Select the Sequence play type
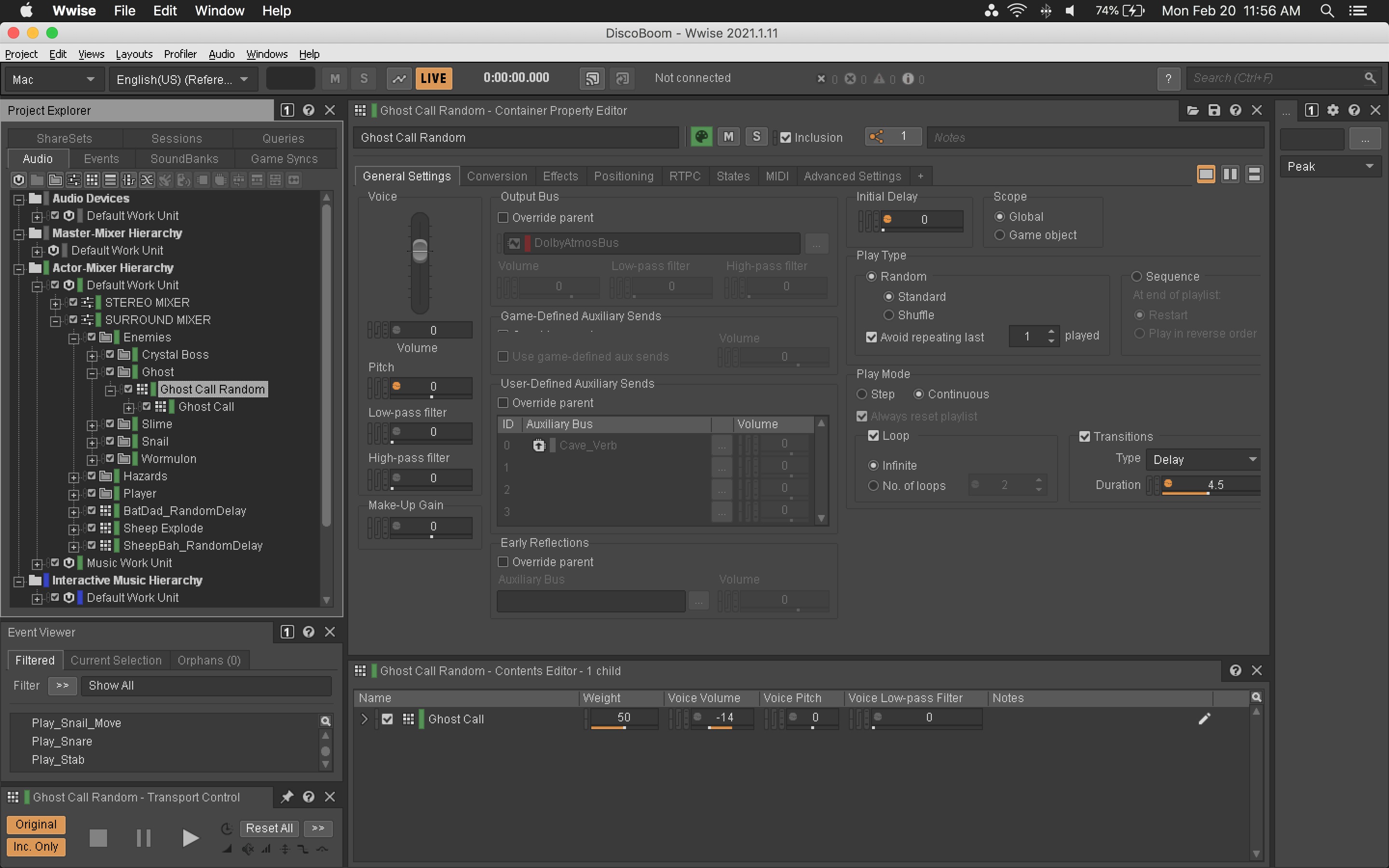Image resolution: width=1389 pixels, height=868 pixels. click(1136, 277)
